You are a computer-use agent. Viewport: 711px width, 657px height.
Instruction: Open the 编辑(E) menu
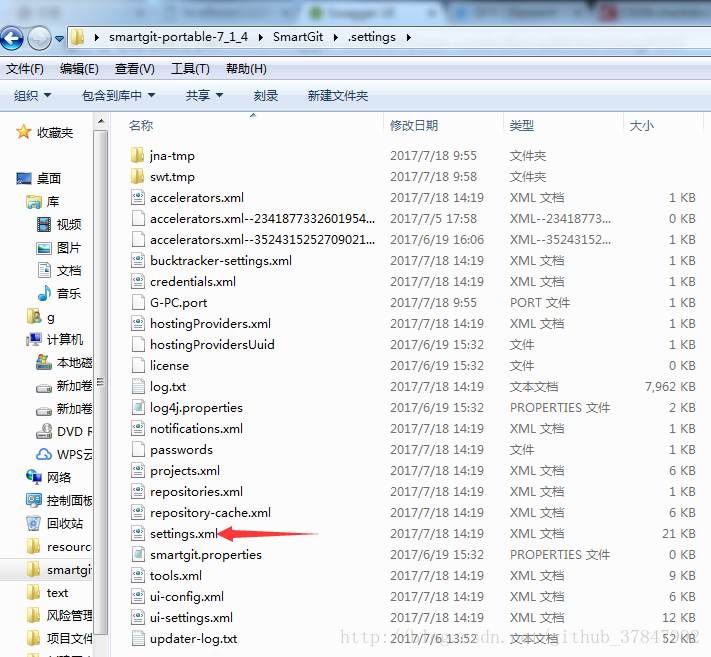79,69
